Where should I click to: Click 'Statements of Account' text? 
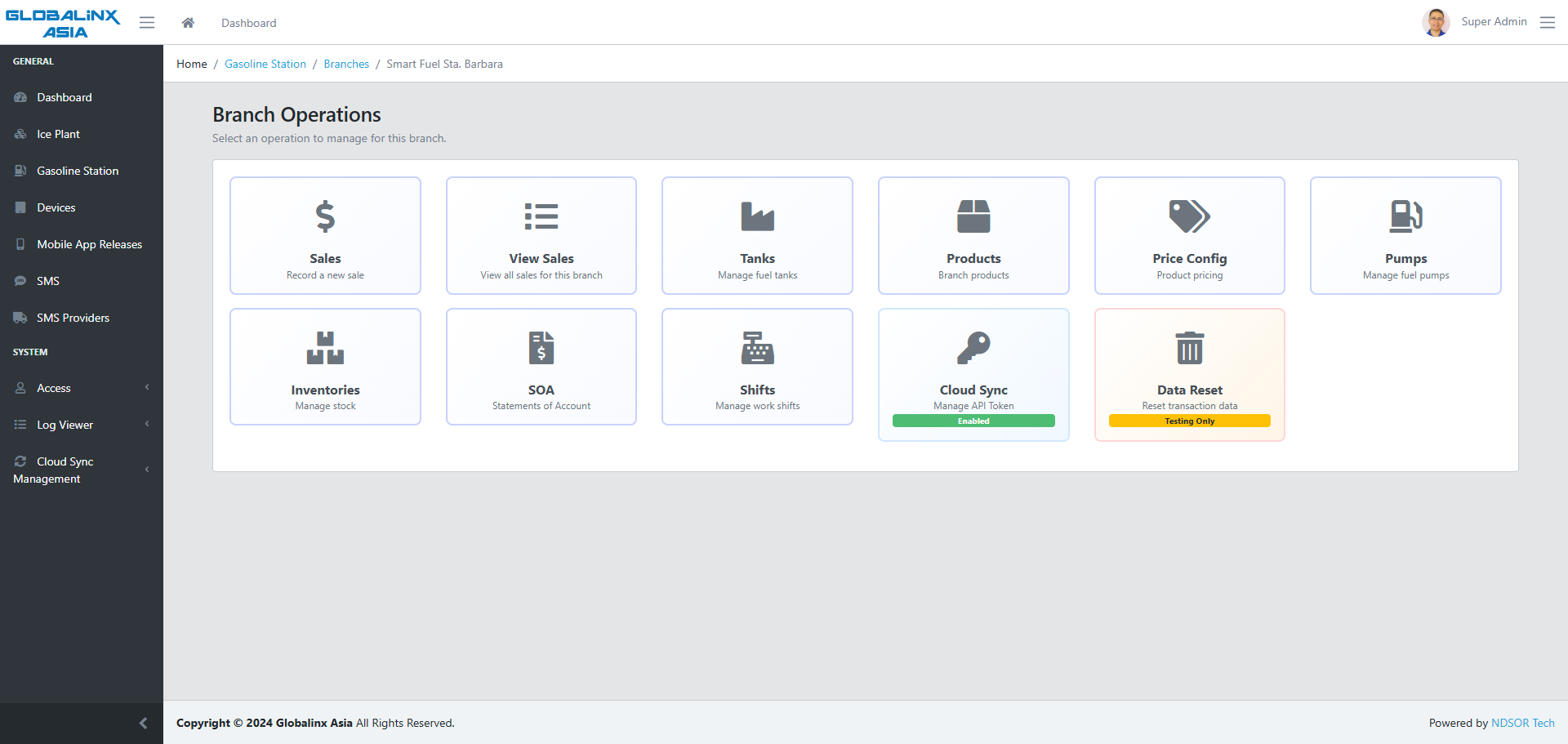click(x=541, y=406)
